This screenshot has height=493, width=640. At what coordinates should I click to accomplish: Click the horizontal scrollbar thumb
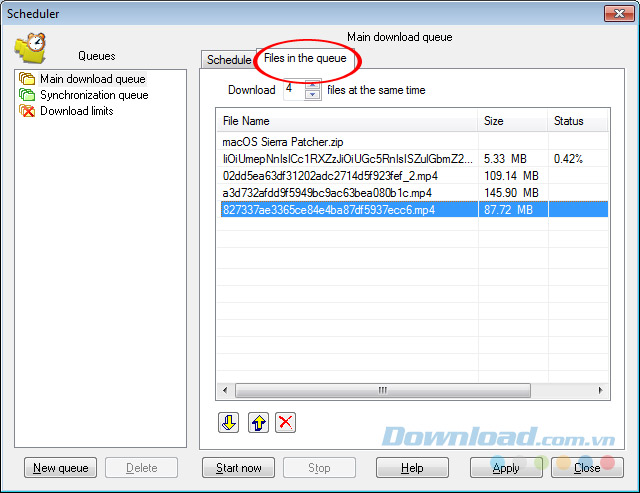[383, 390]
